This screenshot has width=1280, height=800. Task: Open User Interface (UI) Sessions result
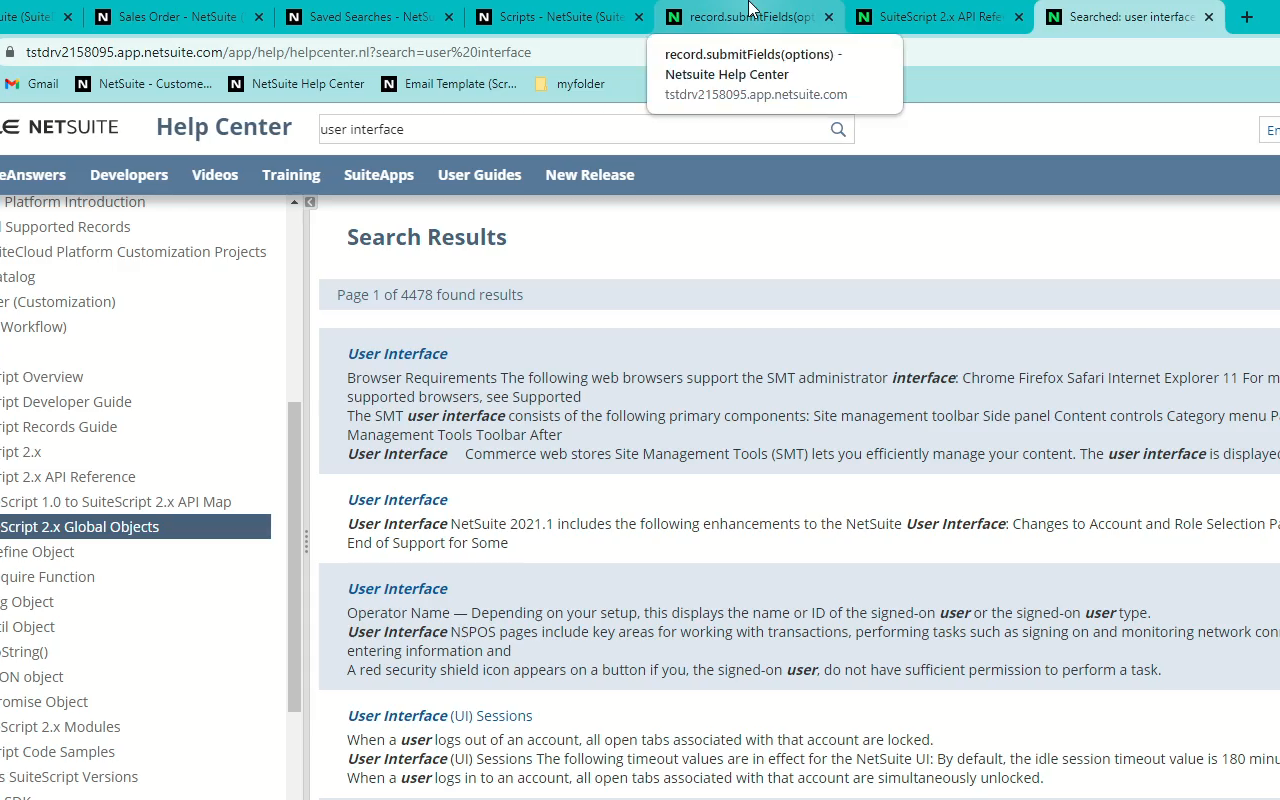[x=440, y=716]
